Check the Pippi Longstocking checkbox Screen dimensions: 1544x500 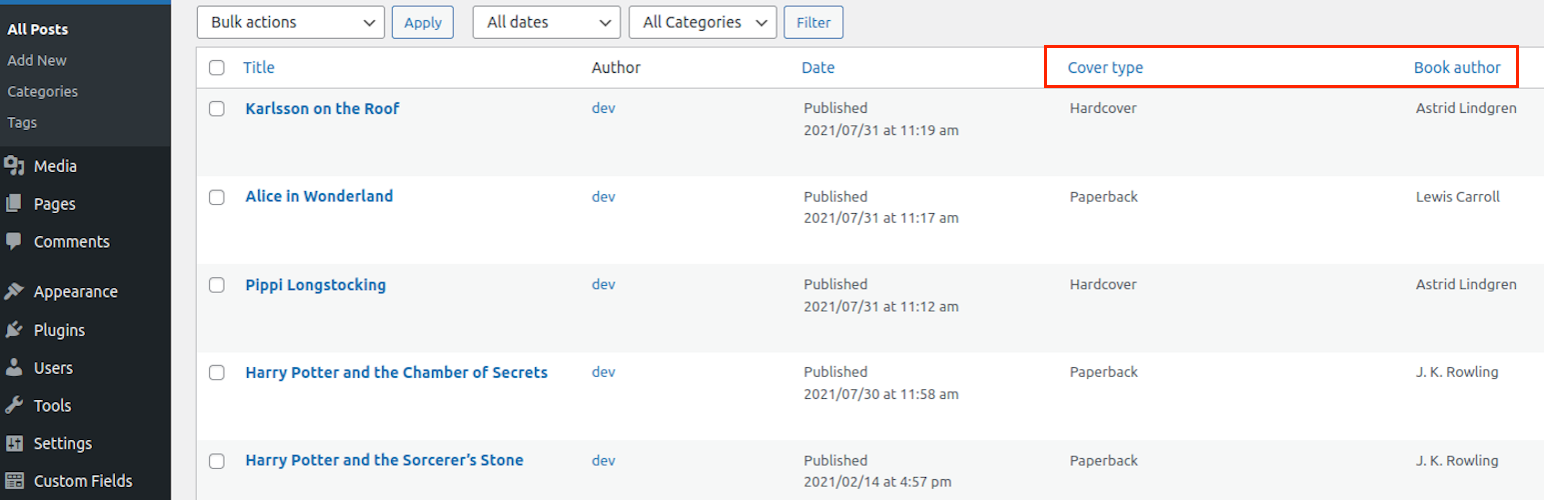(217, 285)
